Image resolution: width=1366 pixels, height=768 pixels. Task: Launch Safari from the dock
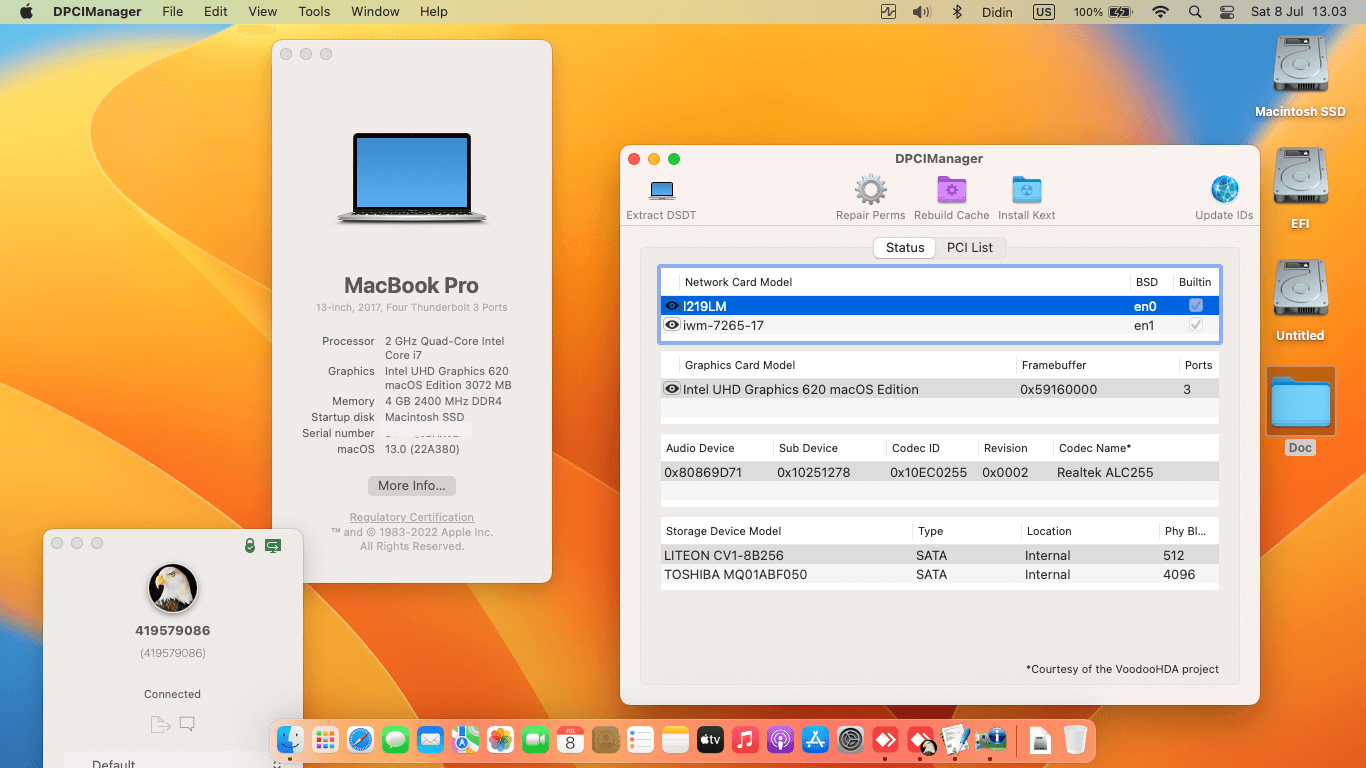tap(360, 740)
